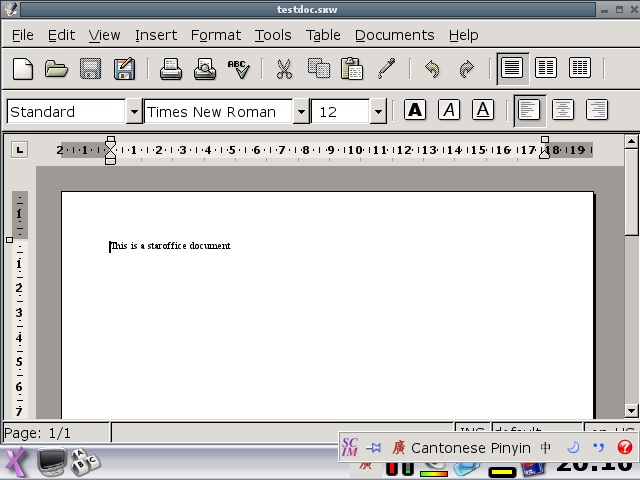Click the Page: 1/1 status field

(55, 433)
